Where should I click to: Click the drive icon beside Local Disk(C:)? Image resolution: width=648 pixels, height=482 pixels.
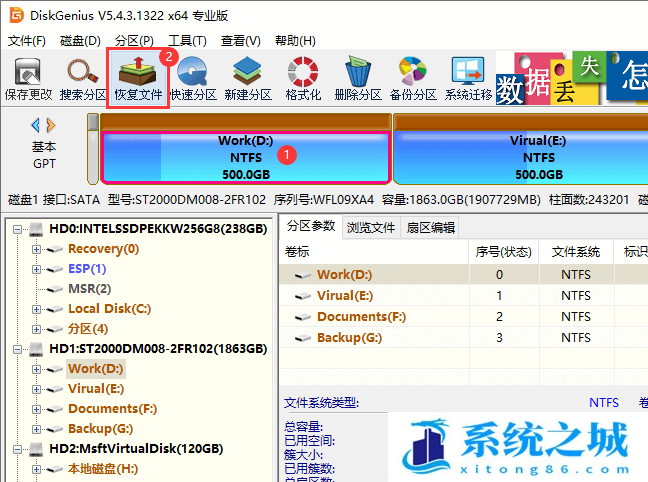[x=55, y=309]
